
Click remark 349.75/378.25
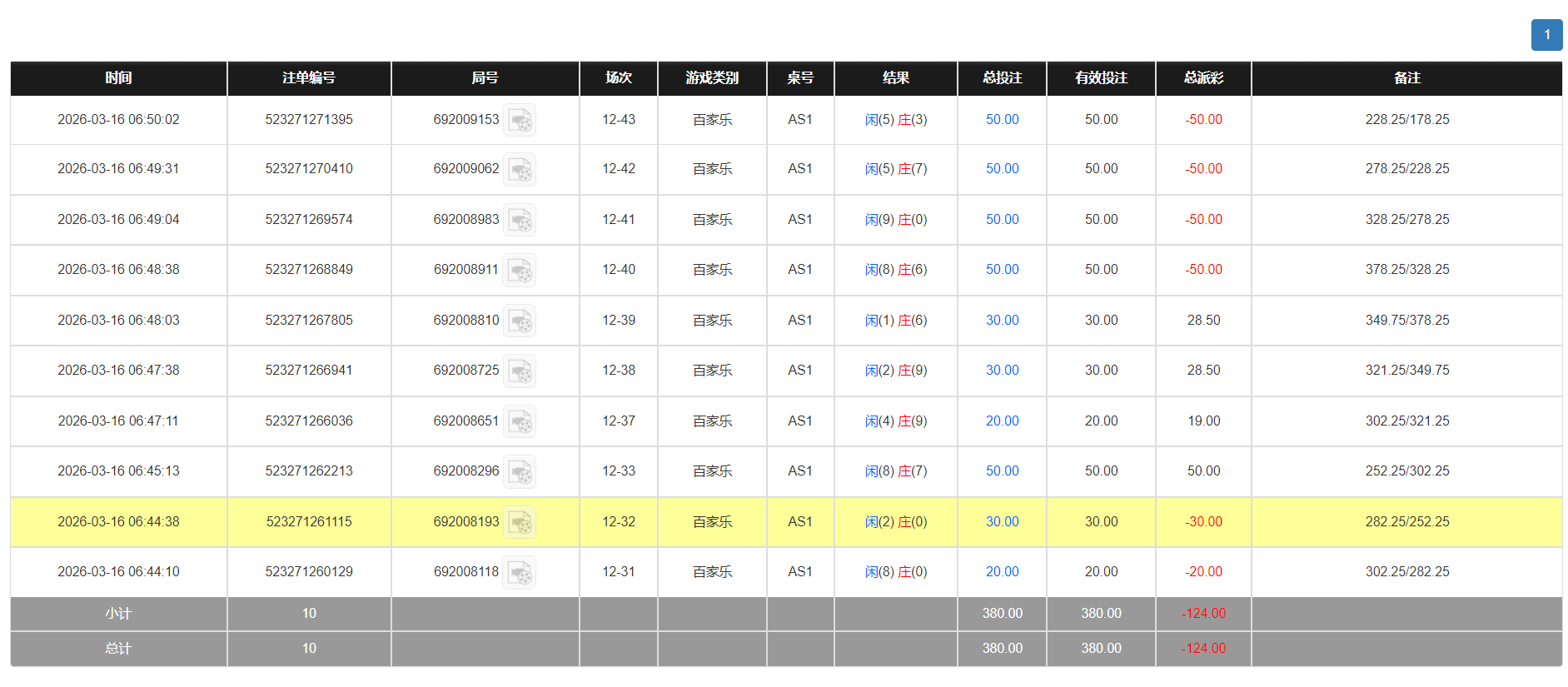1407,321
